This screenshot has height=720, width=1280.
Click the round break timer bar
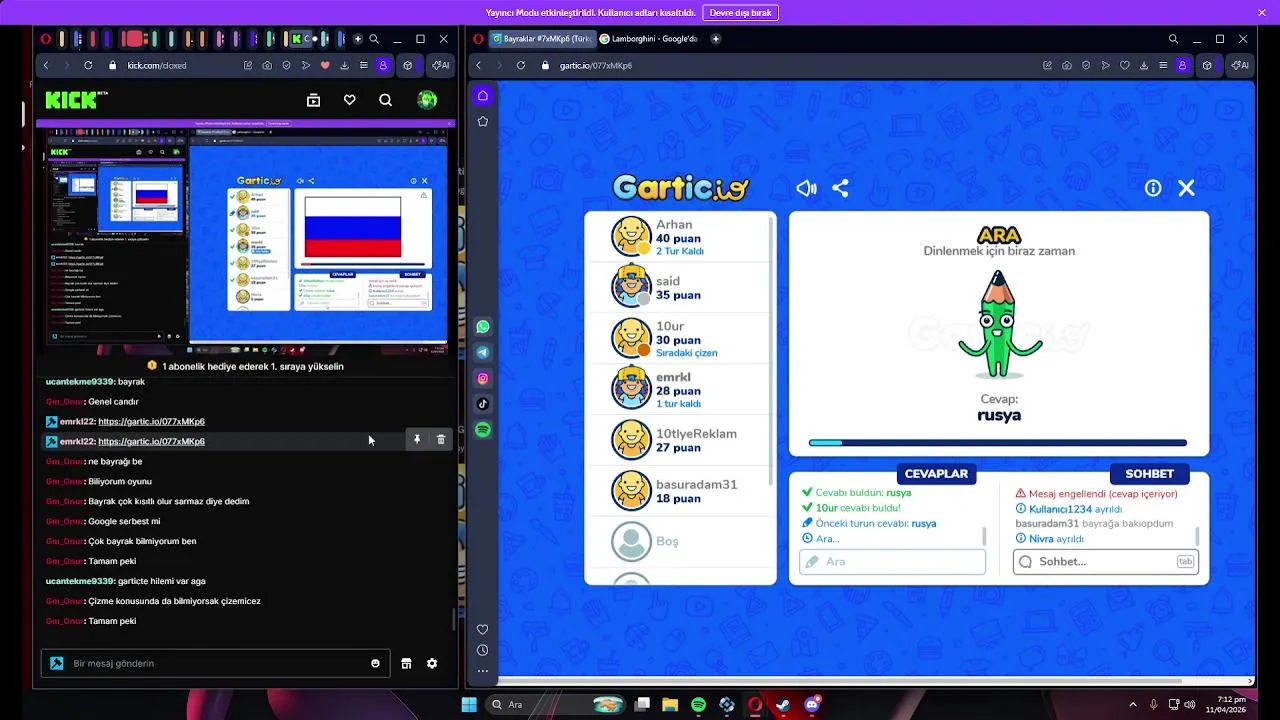(998, 442)
